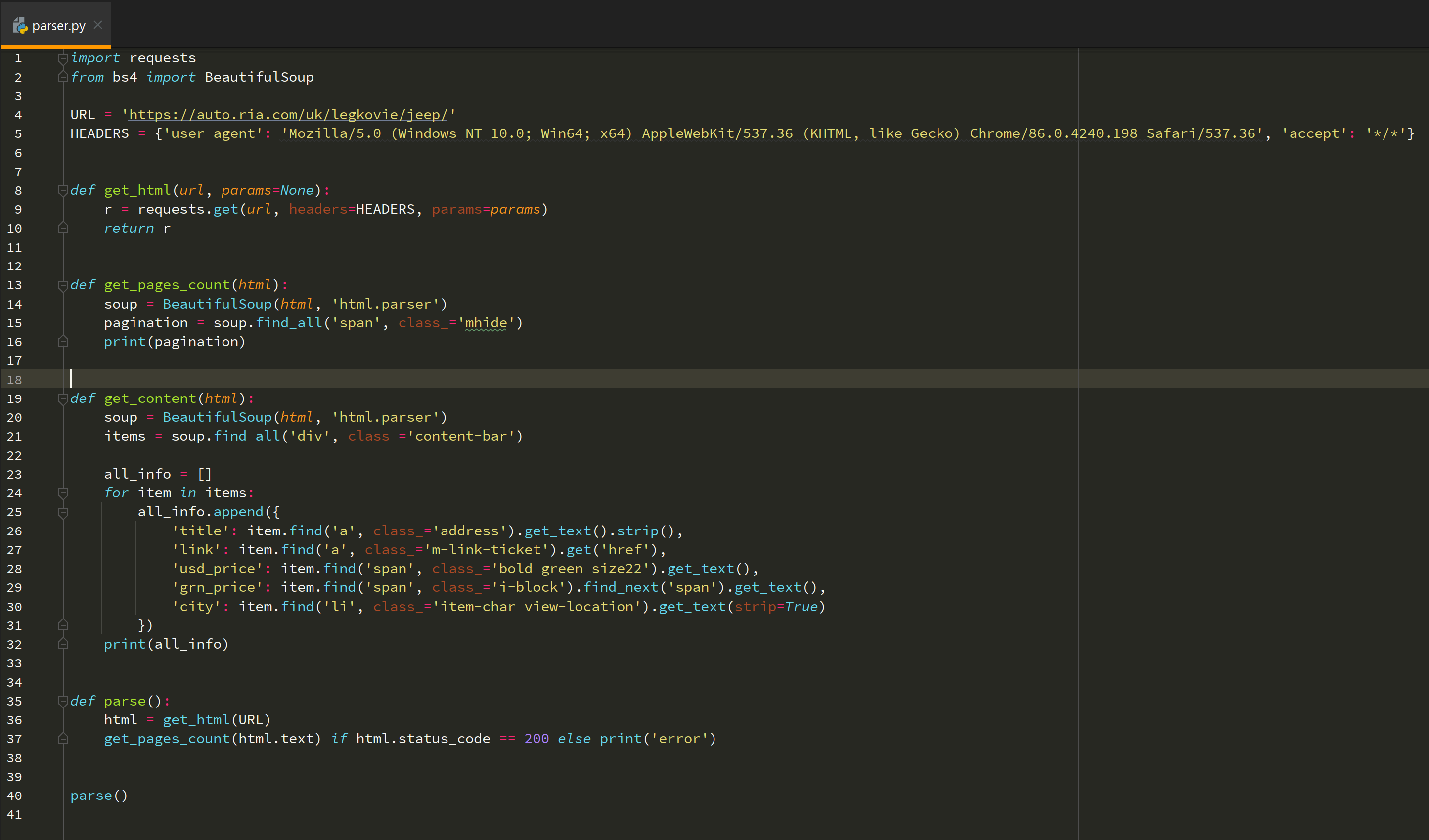The width and height of the screenshot is (1429, 840).
Task: Open the auto.ria.com URL link in code
Action: click(288, 115)
